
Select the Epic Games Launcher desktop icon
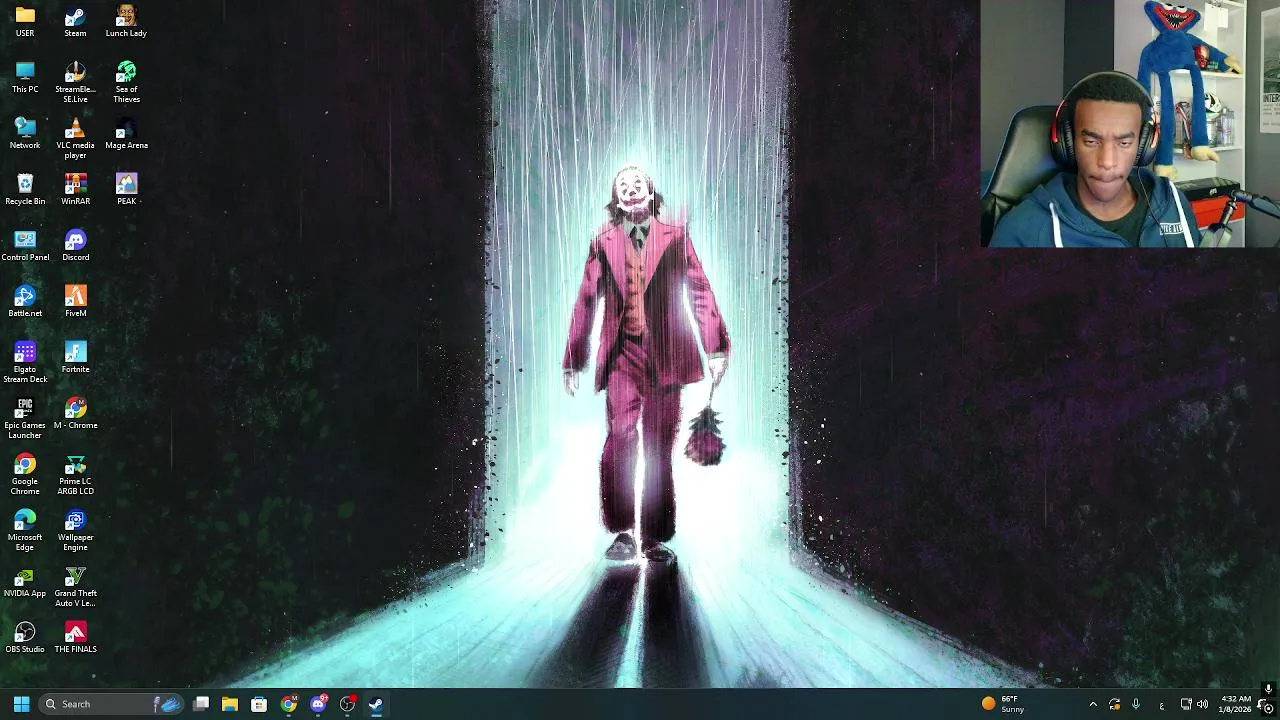tap(25, 419)
